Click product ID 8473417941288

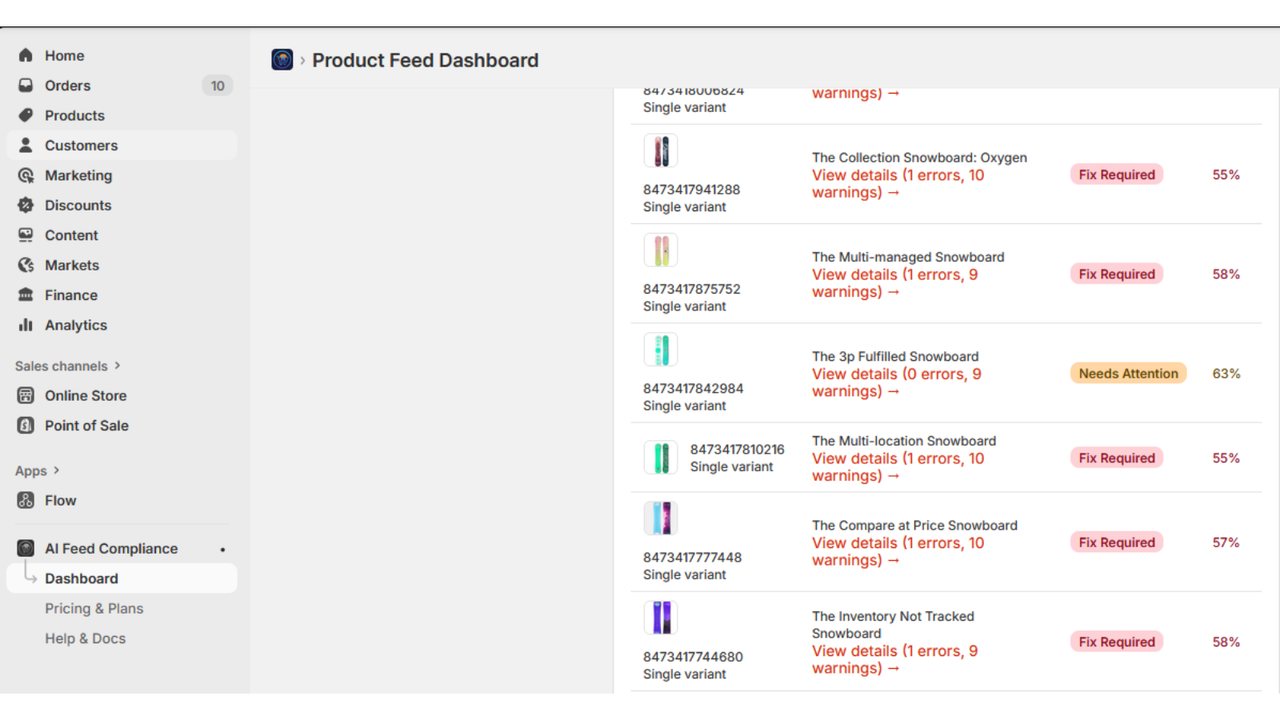click(692, 190)
